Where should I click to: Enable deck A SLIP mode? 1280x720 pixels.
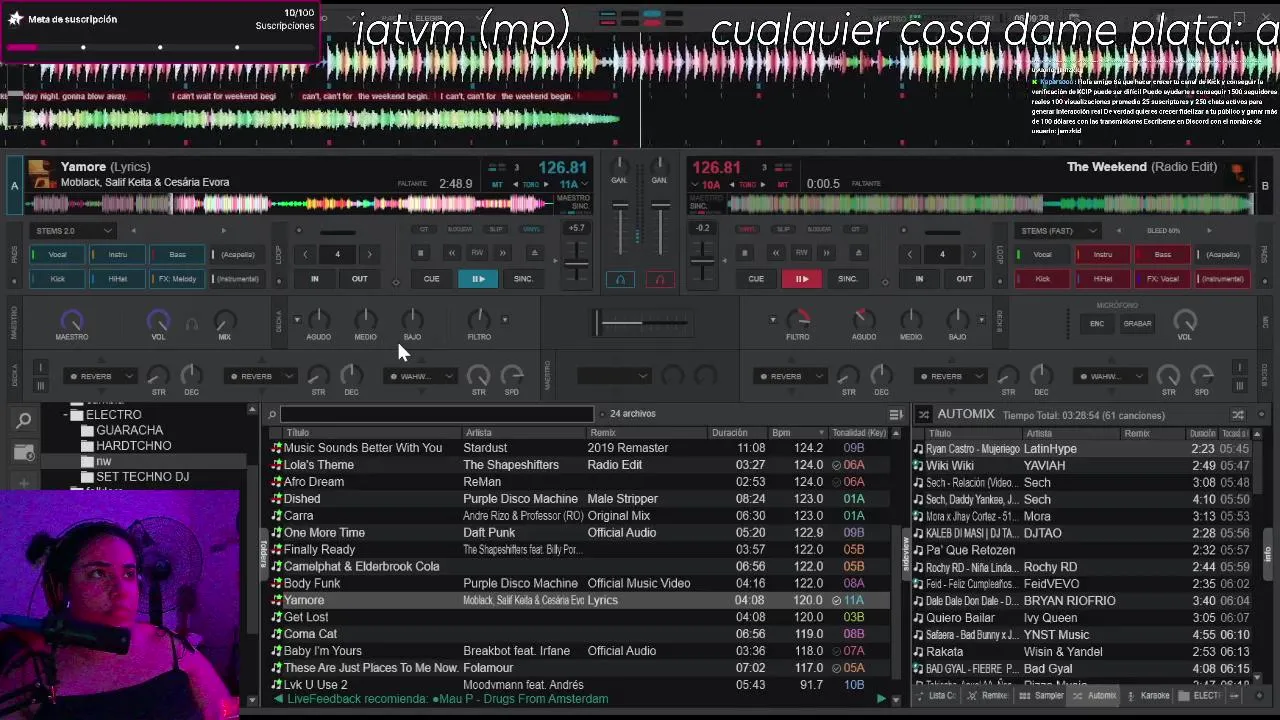click(496, 229)
